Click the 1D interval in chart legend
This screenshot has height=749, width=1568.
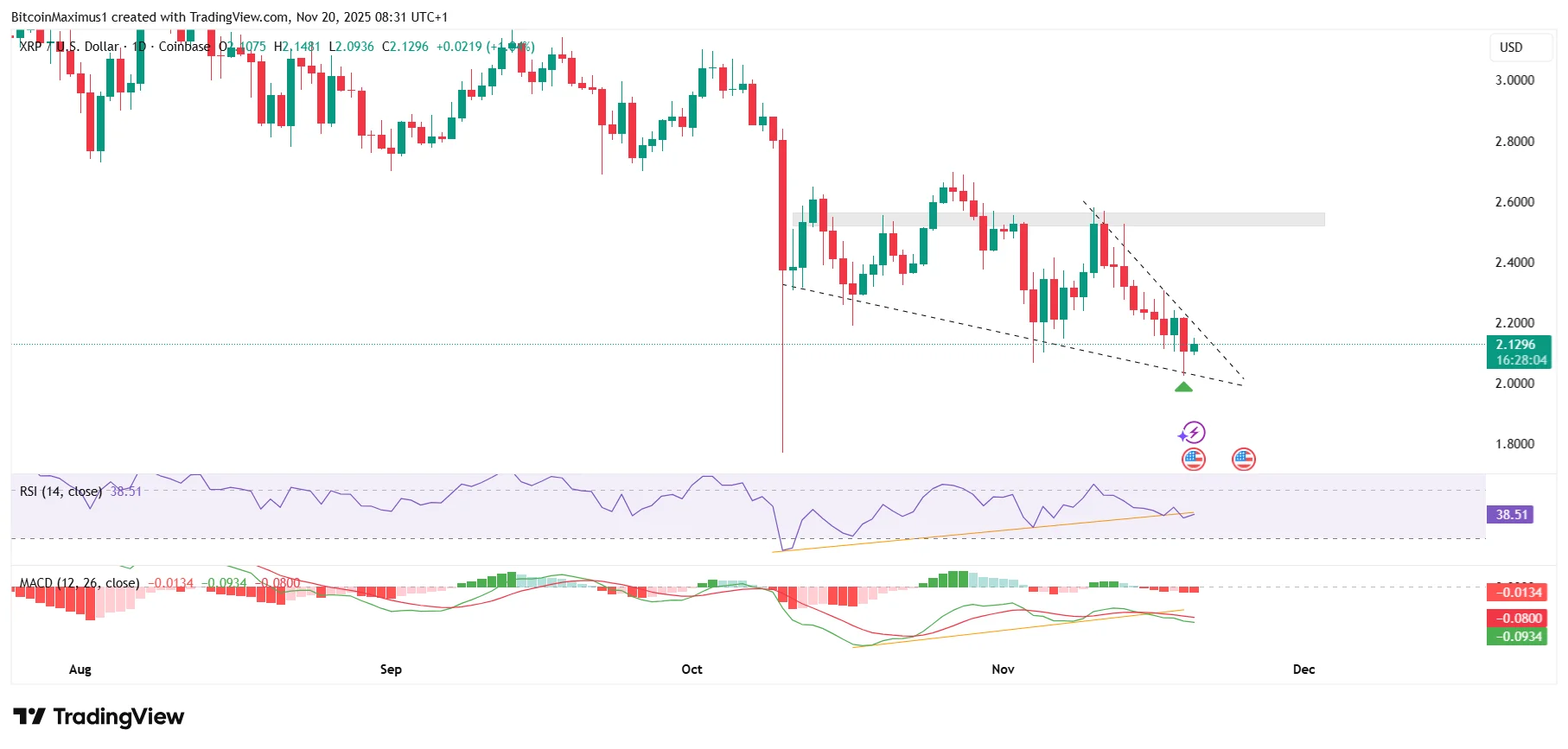(139, 47)
